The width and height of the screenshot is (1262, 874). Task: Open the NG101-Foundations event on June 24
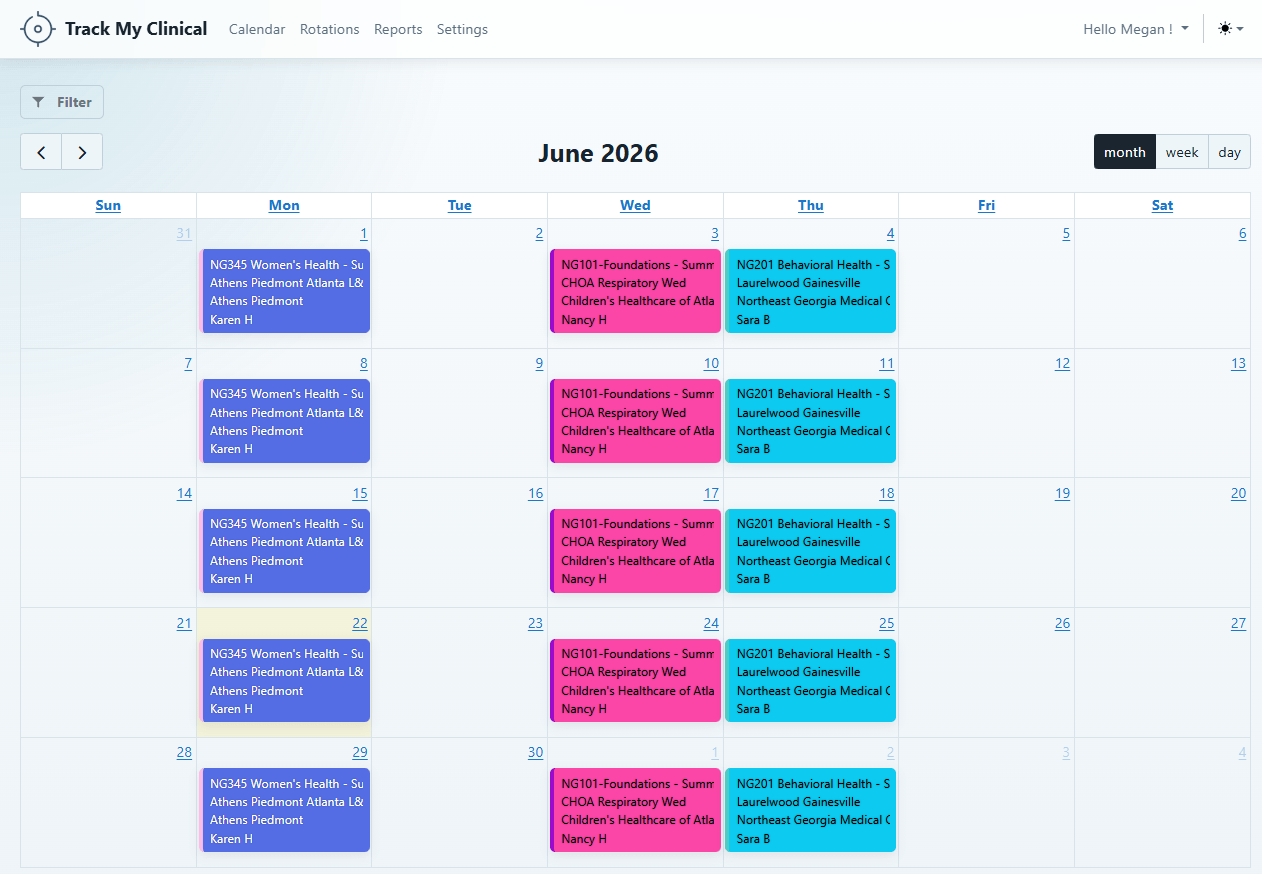[x=635, y=680]
